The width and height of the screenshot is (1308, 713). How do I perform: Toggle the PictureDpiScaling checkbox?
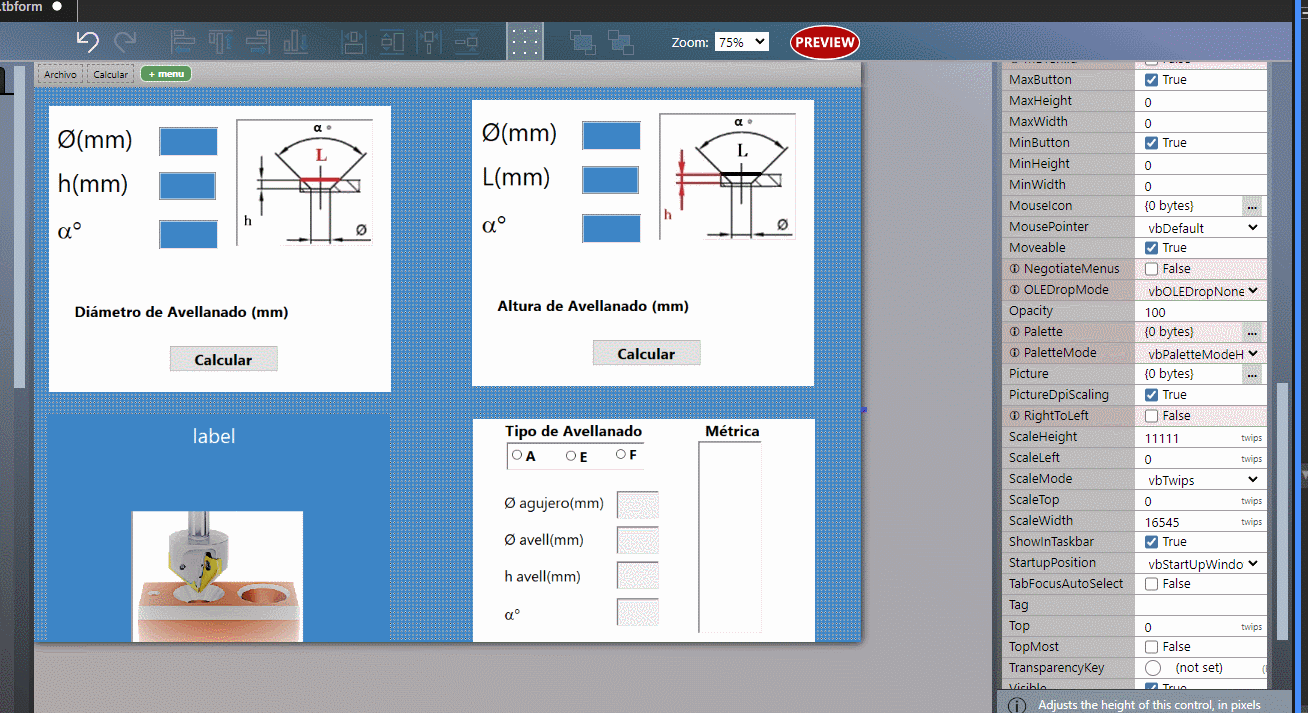click(1151, 395)
